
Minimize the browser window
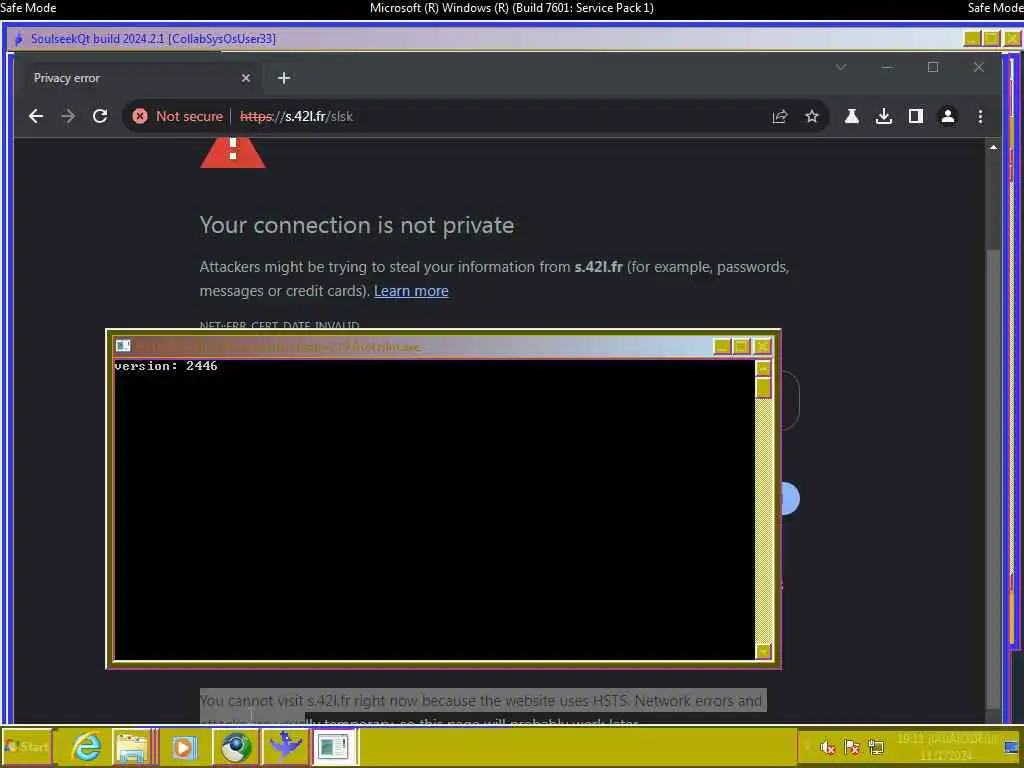pos(887,67)
